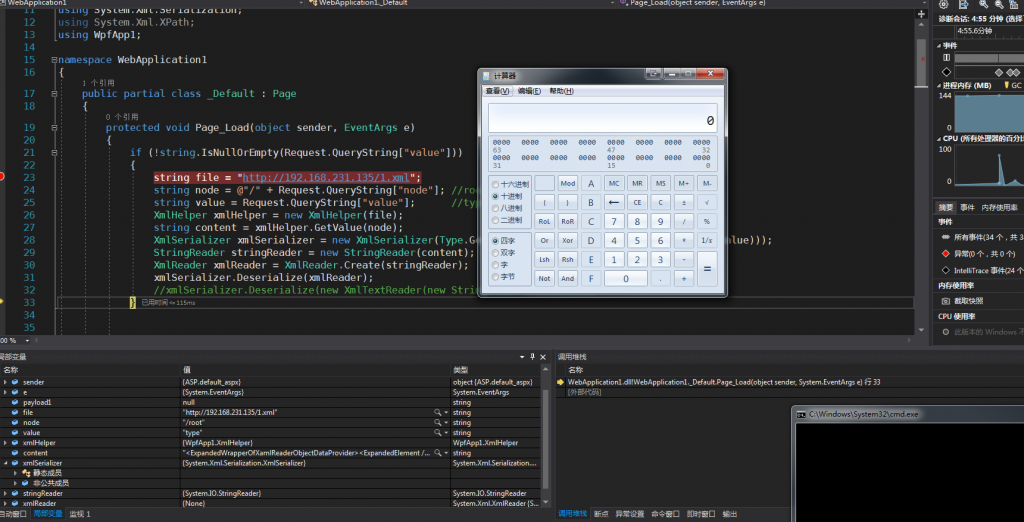Open the locals panel window position dropdown arrow
Image resolution: width=1024 pixels, height=522 pixels.
coord(522,357)
